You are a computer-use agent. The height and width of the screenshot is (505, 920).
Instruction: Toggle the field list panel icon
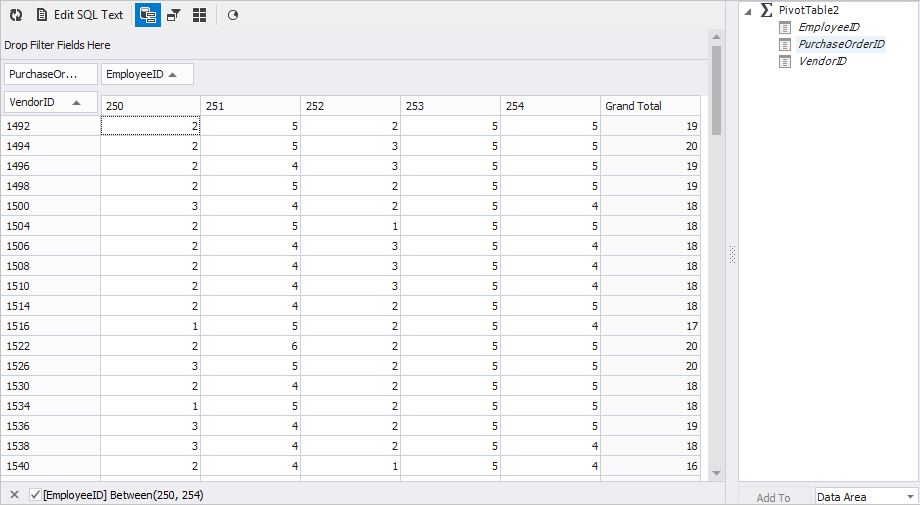(x=148, y=15)
